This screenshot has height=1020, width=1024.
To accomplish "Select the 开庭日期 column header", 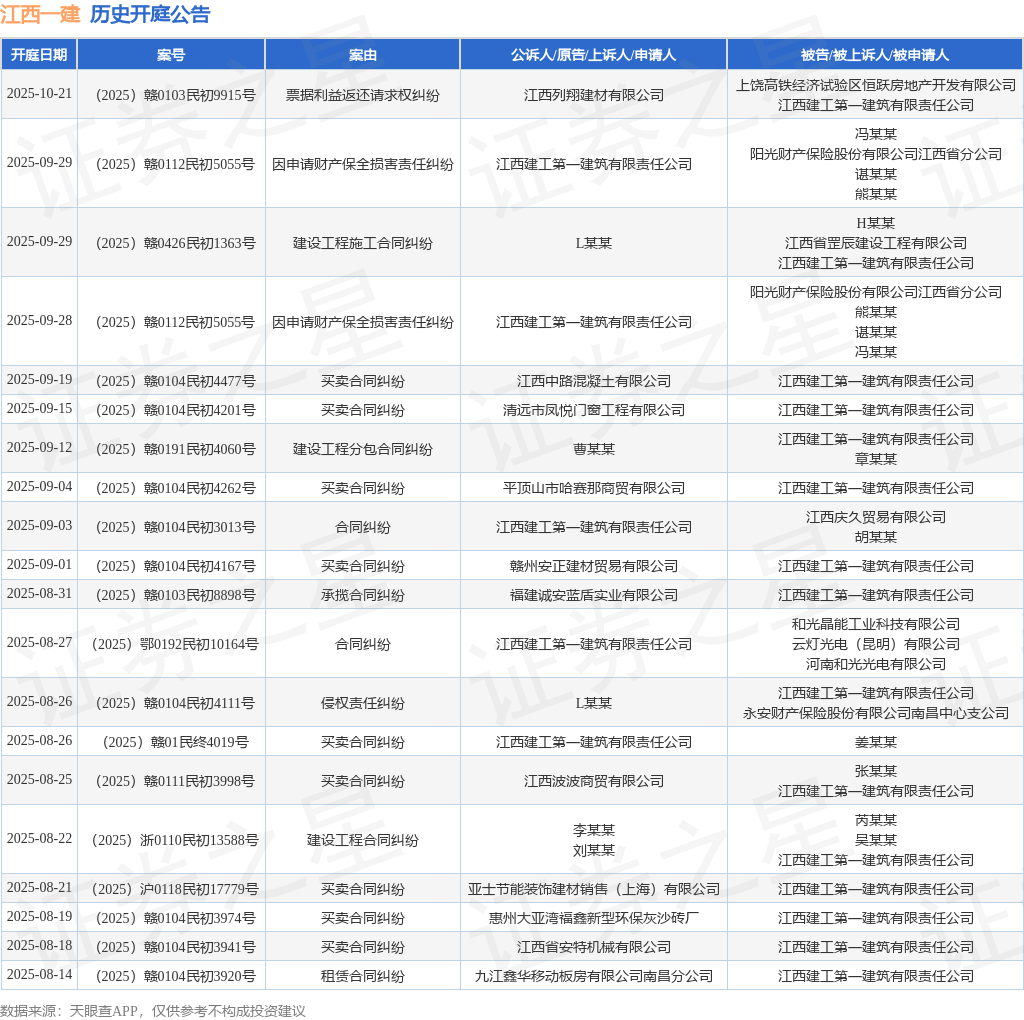I will tap(39, 55).
